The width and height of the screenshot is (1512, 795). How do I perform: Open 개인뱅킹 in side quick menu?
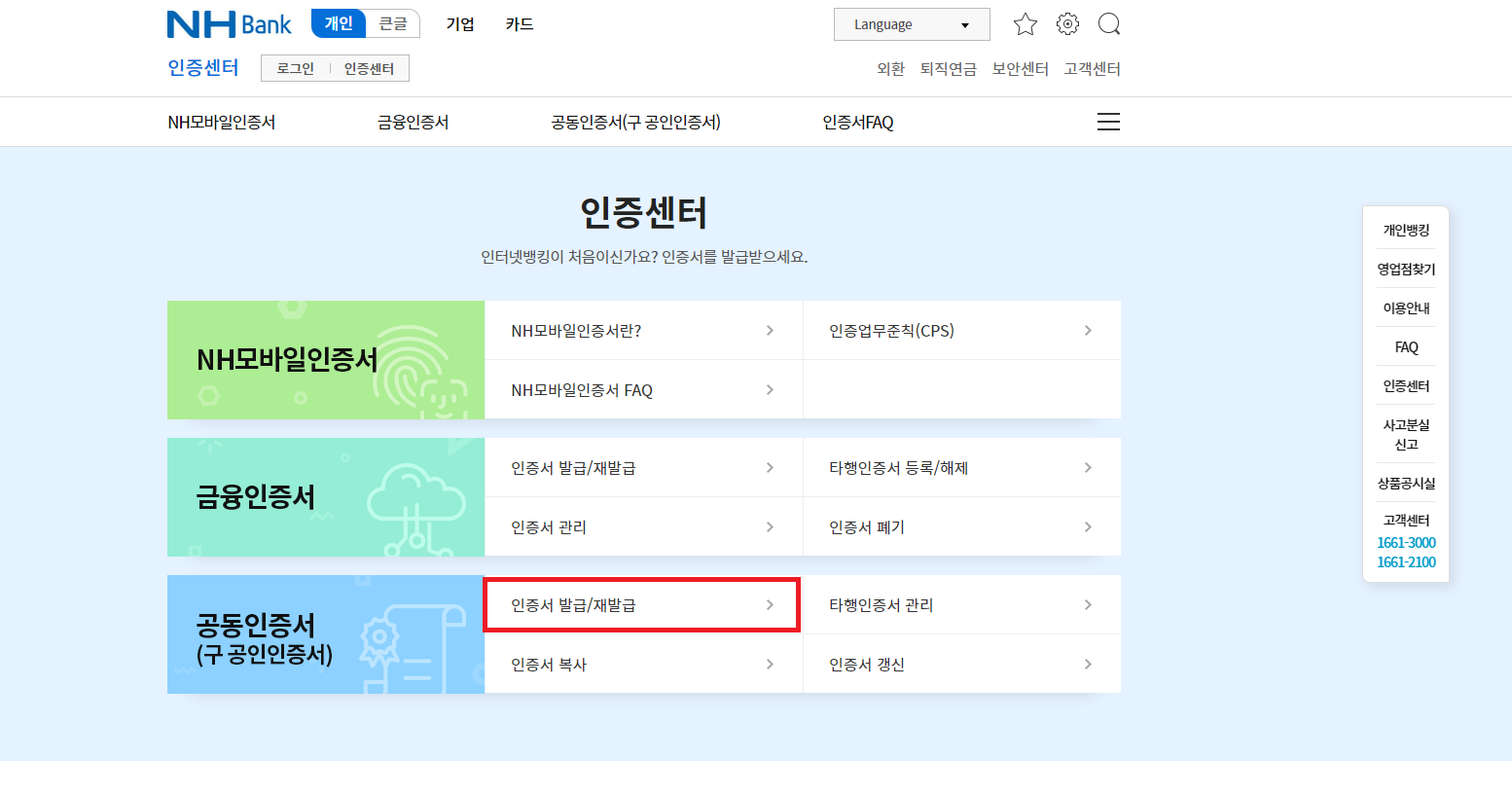pyautogui.click(x=1406, y=231)
